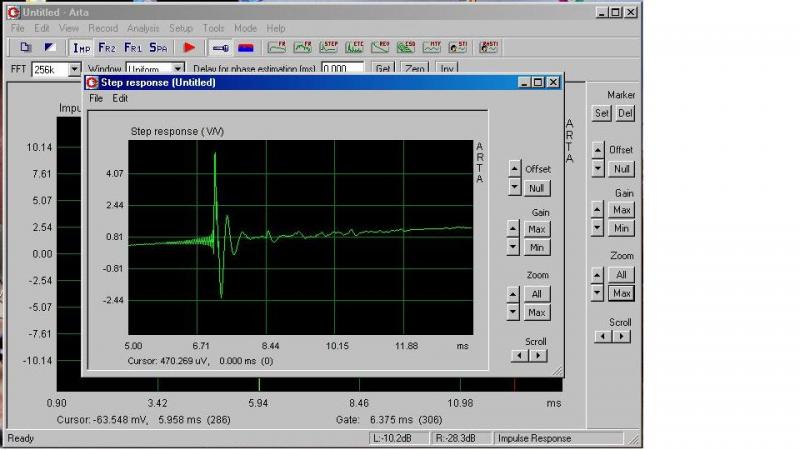Select the Fr2 dual-channel frequency response icon
Viewport: 800px width, 450px height.
coord(107,47)
